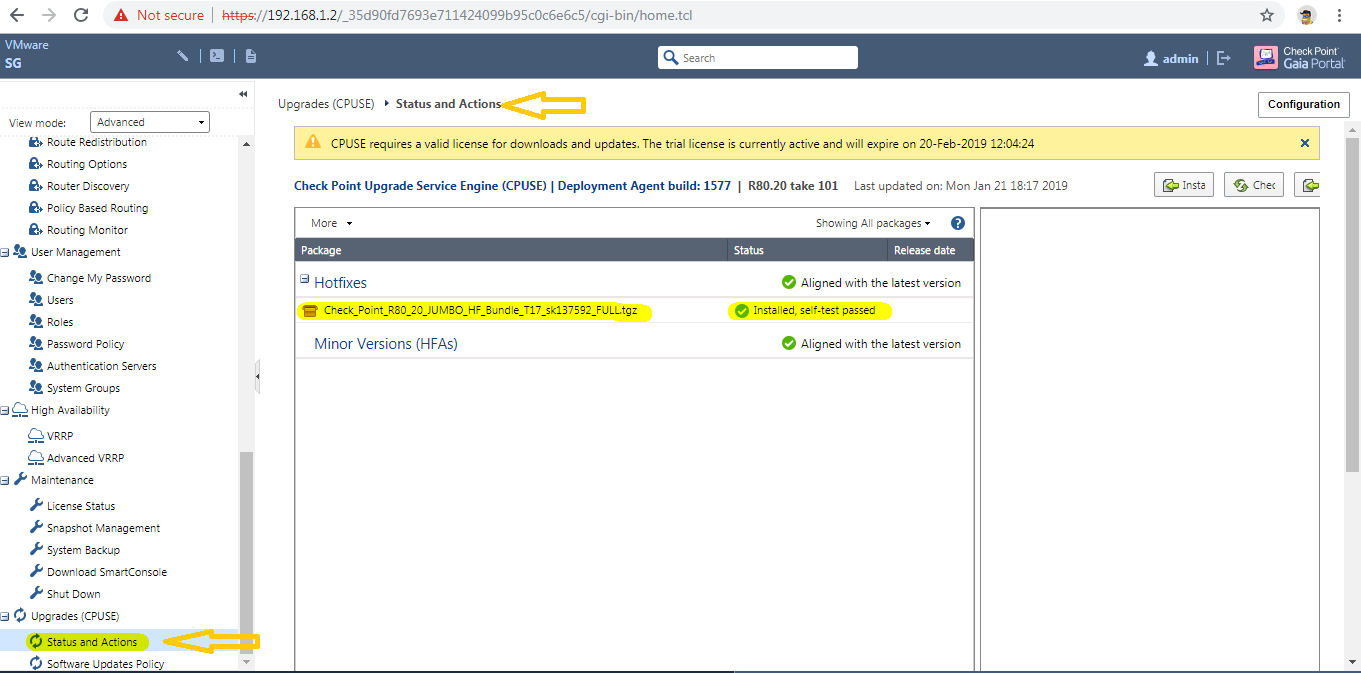The height and width of the screenshot is (673, 1361).
Task: Open the terminal icon in top bar
Action: [x=217, y=56]
